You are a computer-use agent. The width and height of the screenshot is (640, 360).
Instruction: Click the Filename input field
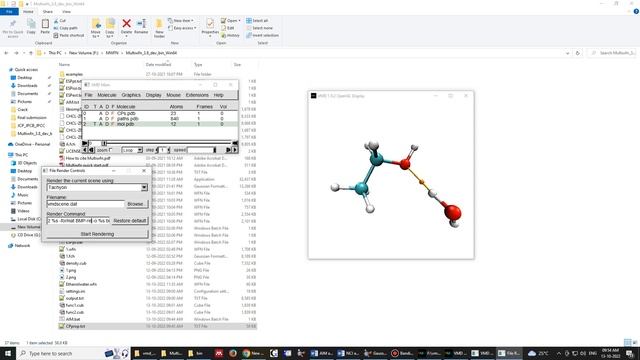(85, 204)
